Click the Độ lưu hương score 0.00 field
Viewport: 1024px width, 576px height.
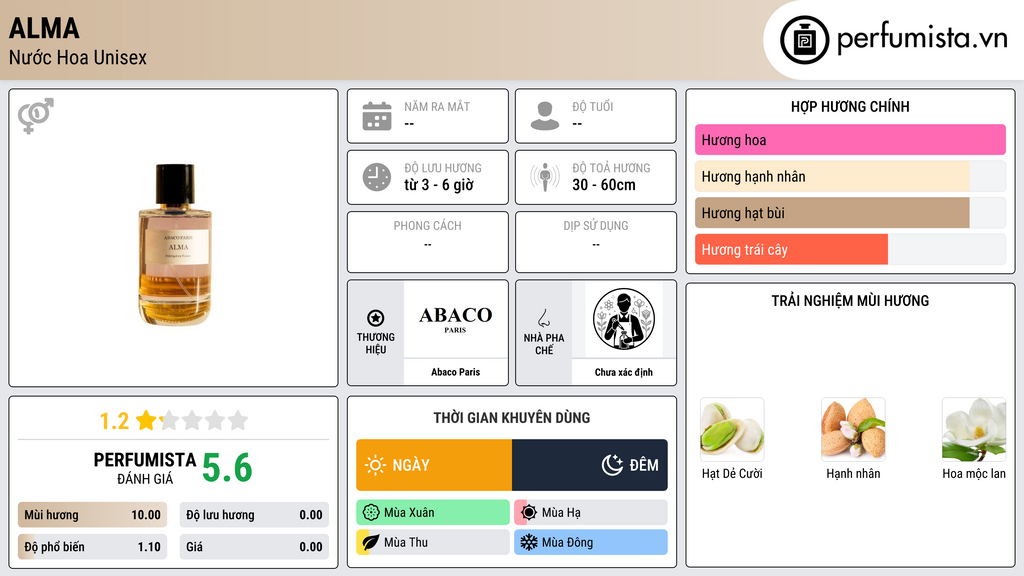click(x=254, y=515)
